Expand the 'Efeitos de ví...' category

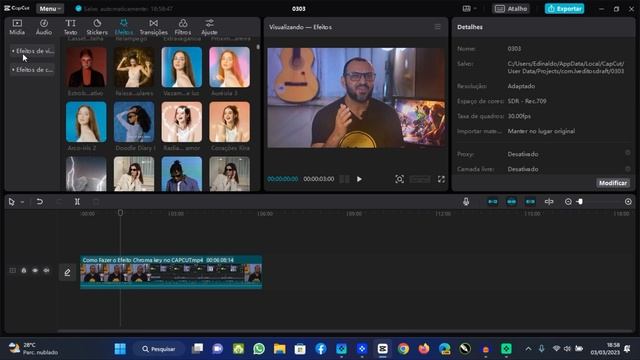(x=33, y=51)
